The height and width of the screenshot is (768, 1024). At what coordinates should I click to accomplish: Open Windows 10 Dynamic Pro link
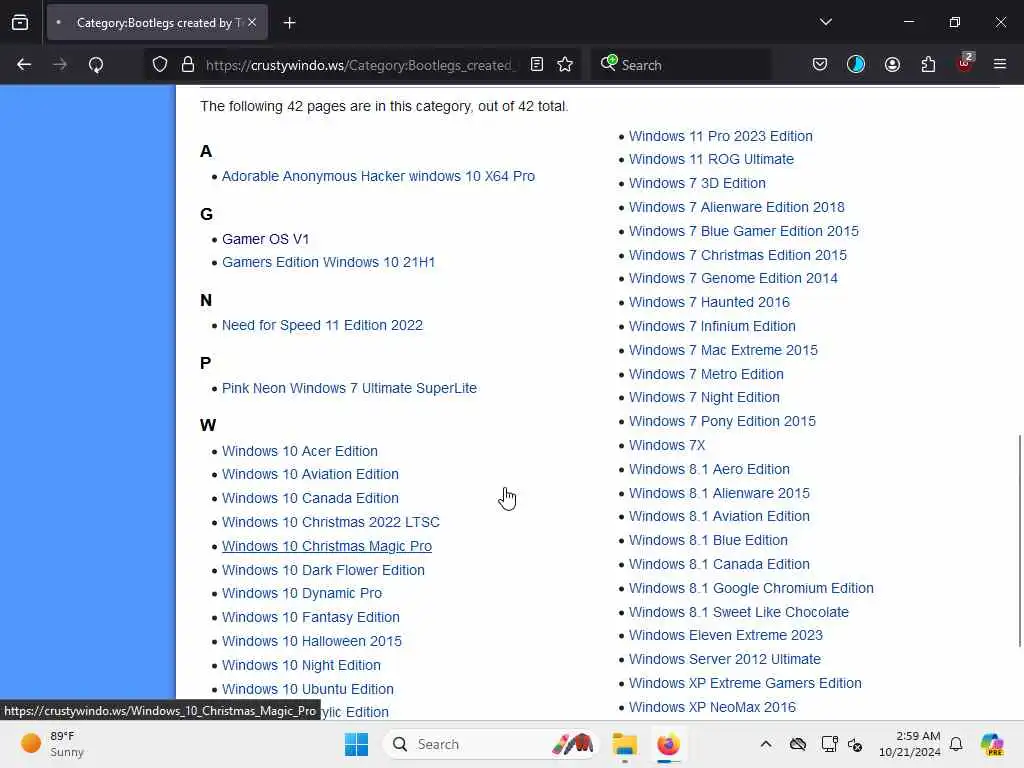pos(302,593)
